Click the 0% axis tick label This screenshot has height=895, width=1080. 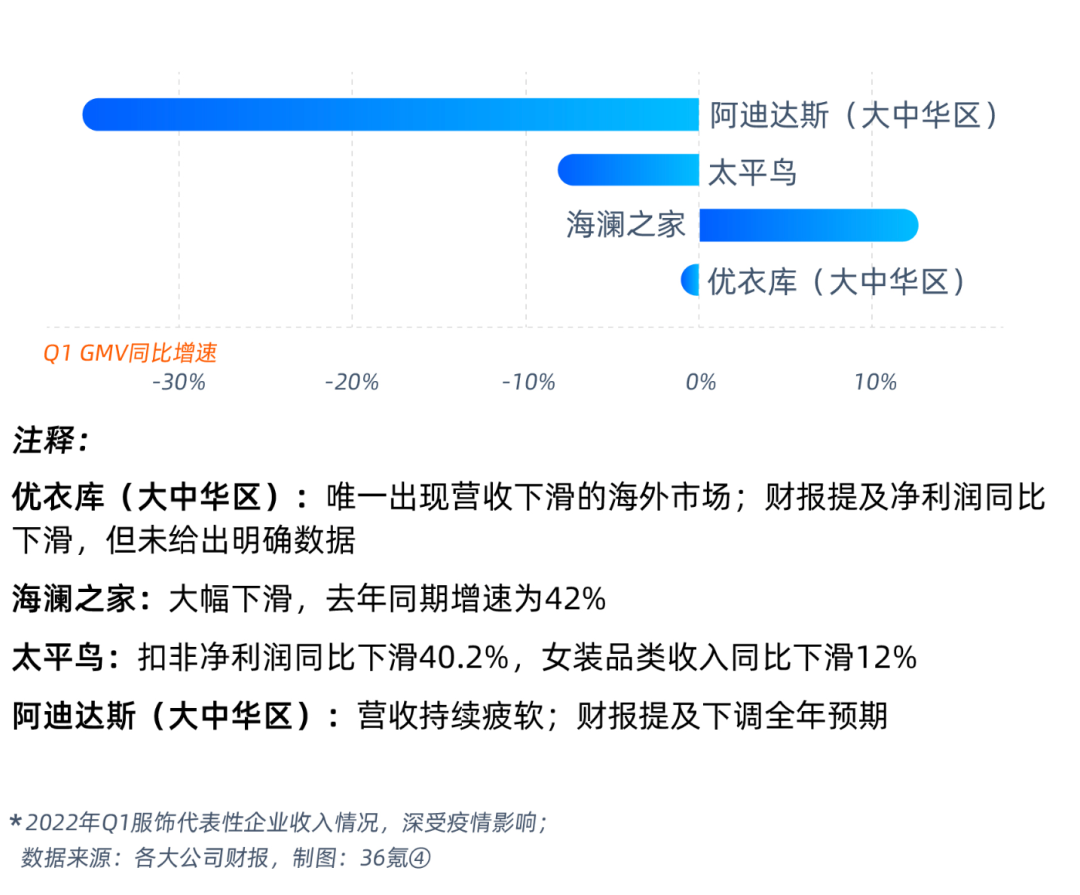701,382
